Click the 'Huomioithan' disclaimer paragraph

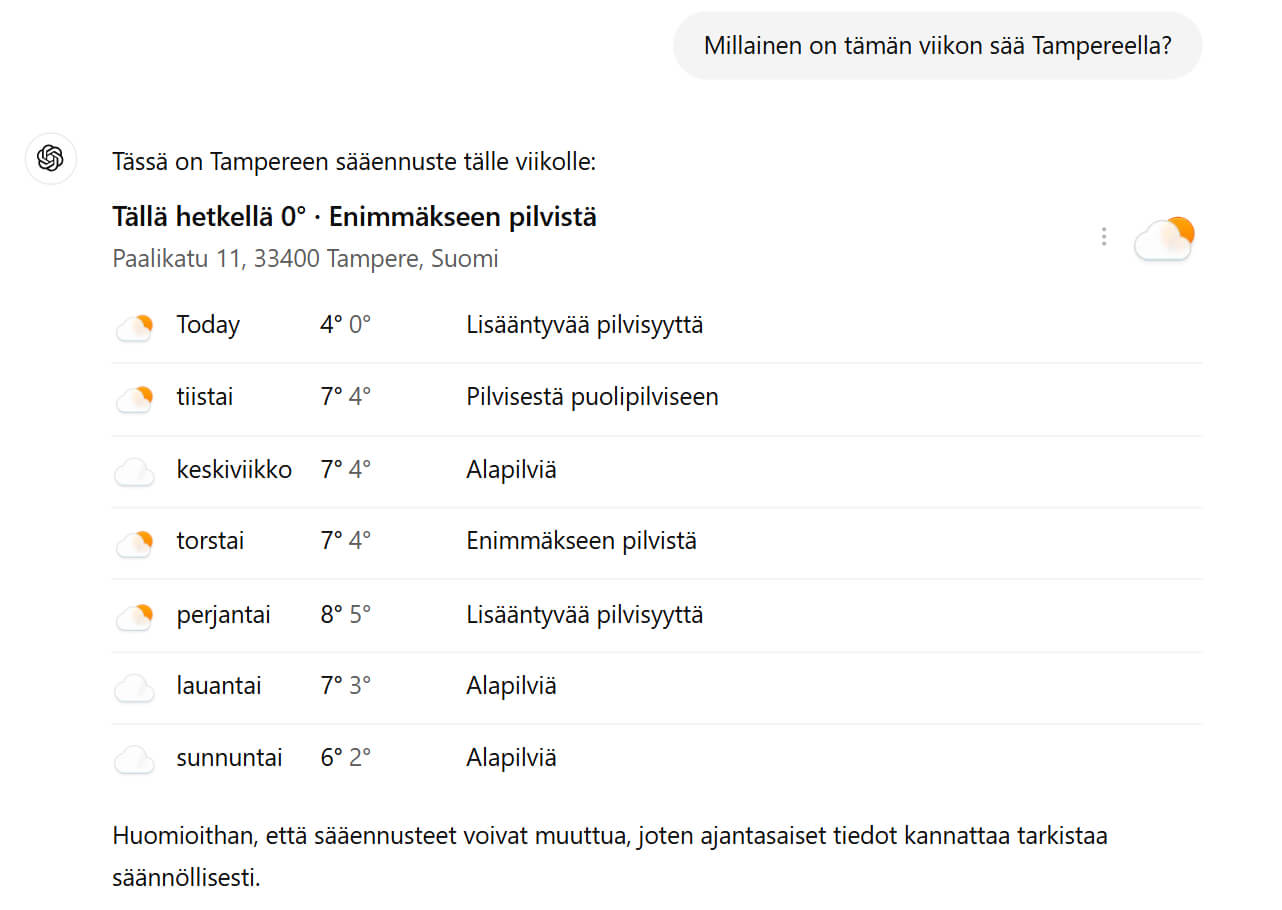[610, 857]
